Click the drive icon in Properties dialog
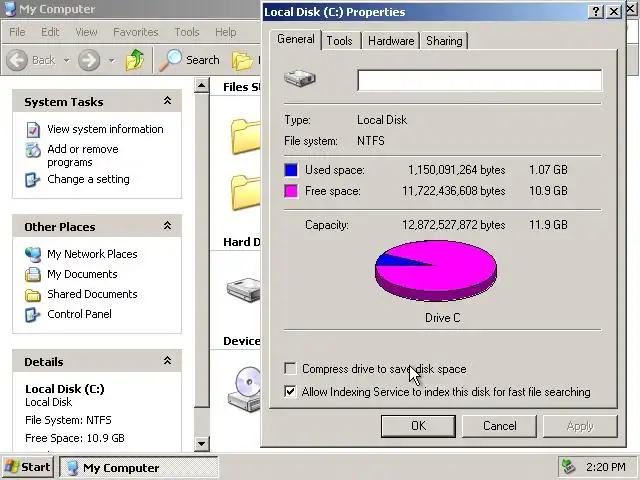The height and width of the screenshot is (480, 640). [300, 78]
